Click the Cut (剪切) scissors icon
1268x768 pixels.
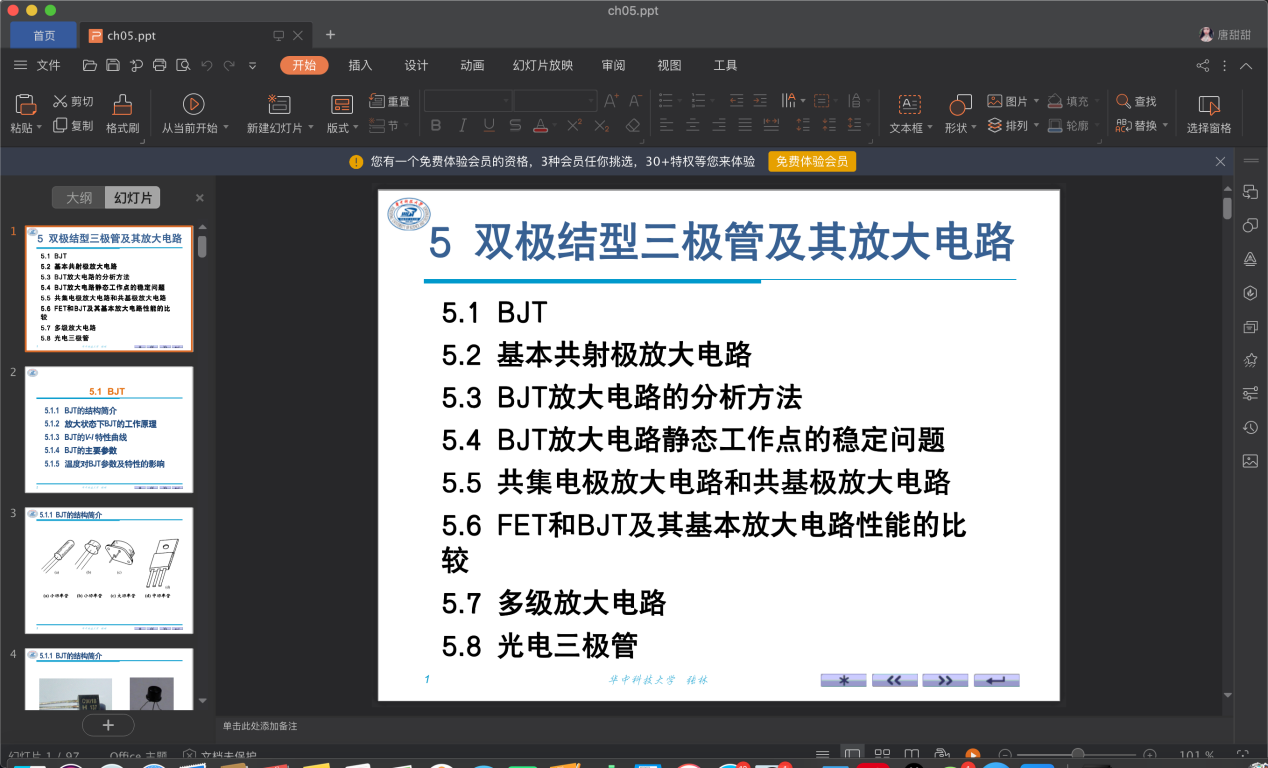tap(60, 101)
